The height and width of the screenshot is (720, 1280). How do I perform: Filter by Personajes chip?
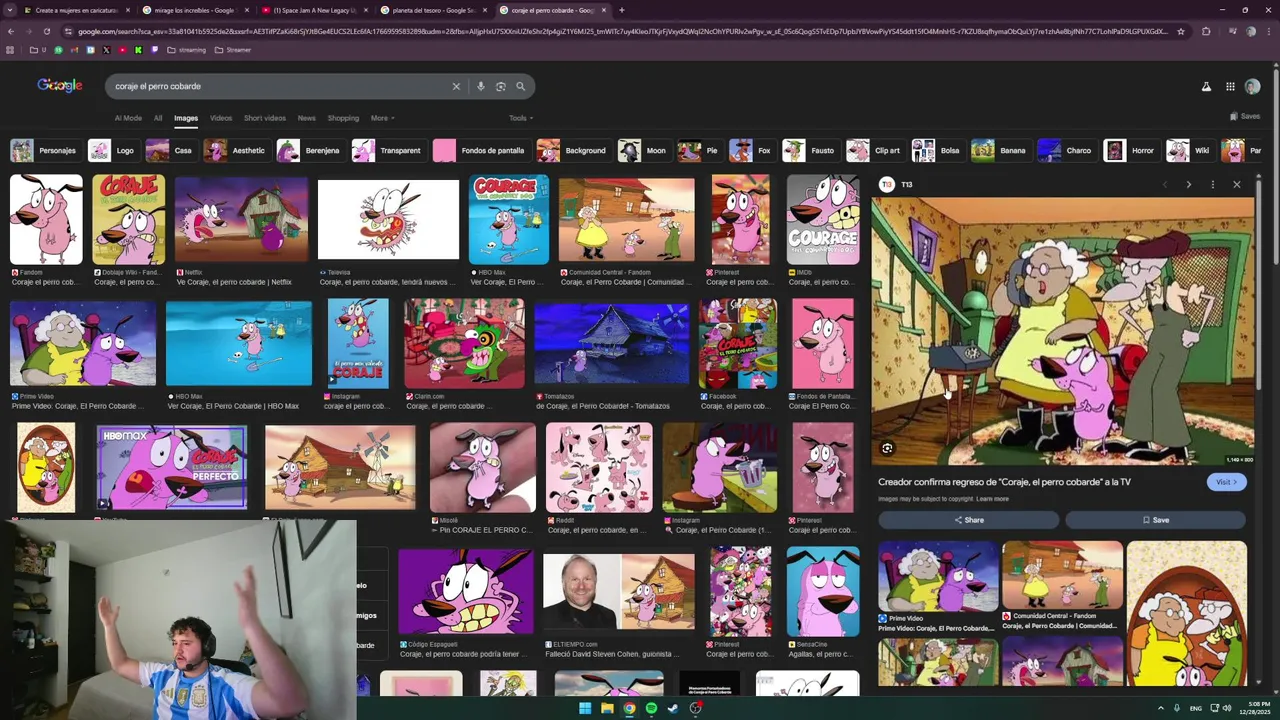point(44,151)
